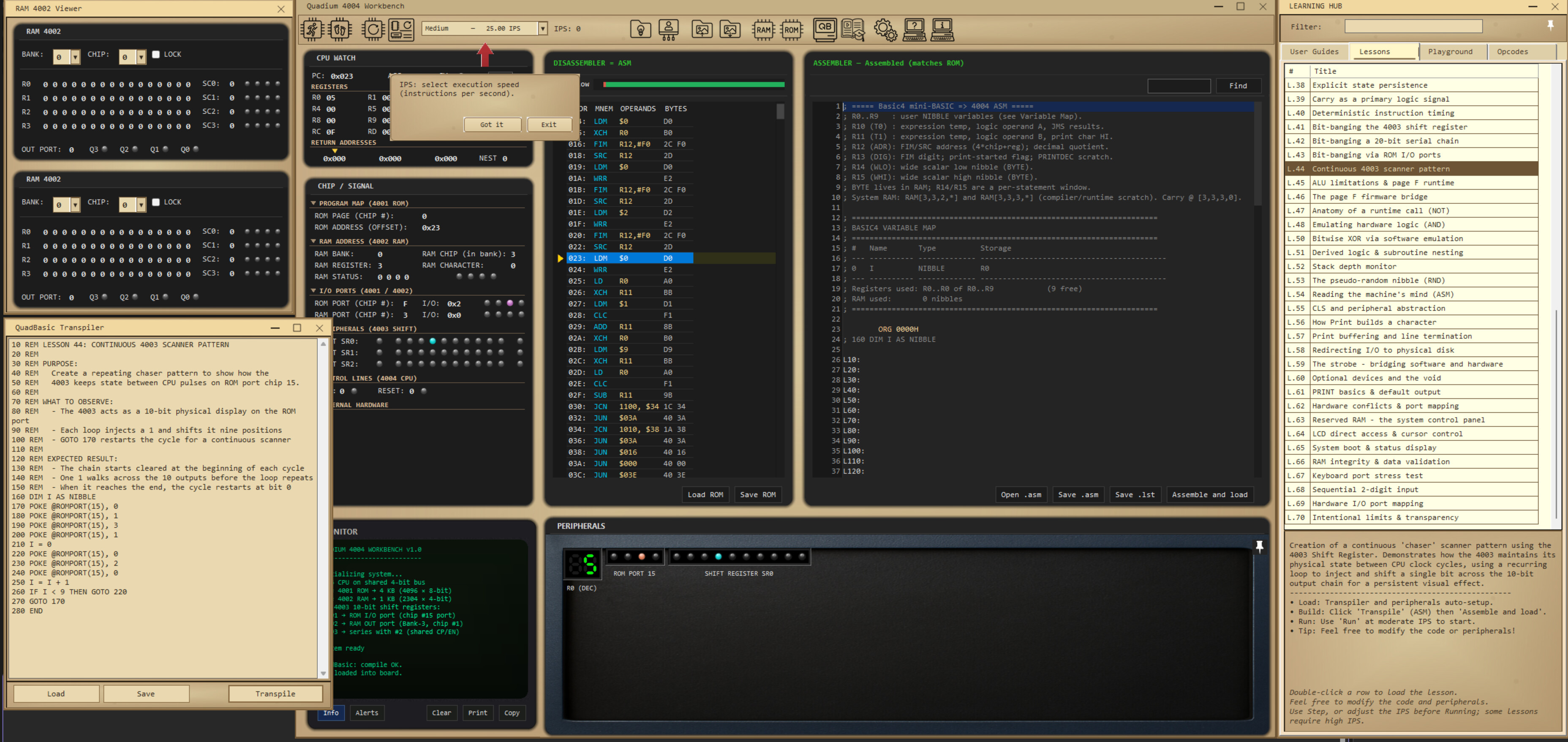
Task: Click the pin icon in Learning Hub filter bar
Action: tap(1550, 25)
